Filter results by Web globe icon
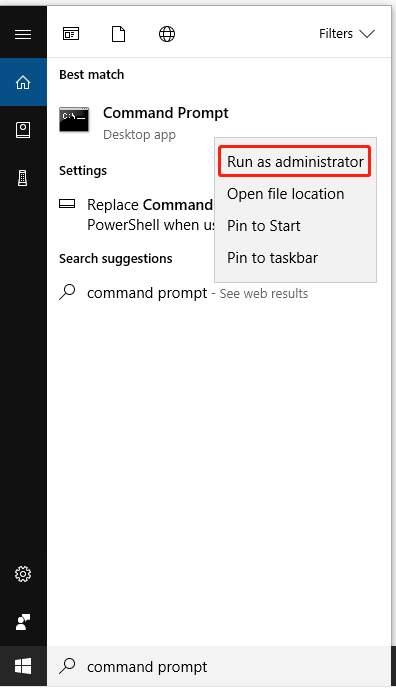 pos(167,34)
